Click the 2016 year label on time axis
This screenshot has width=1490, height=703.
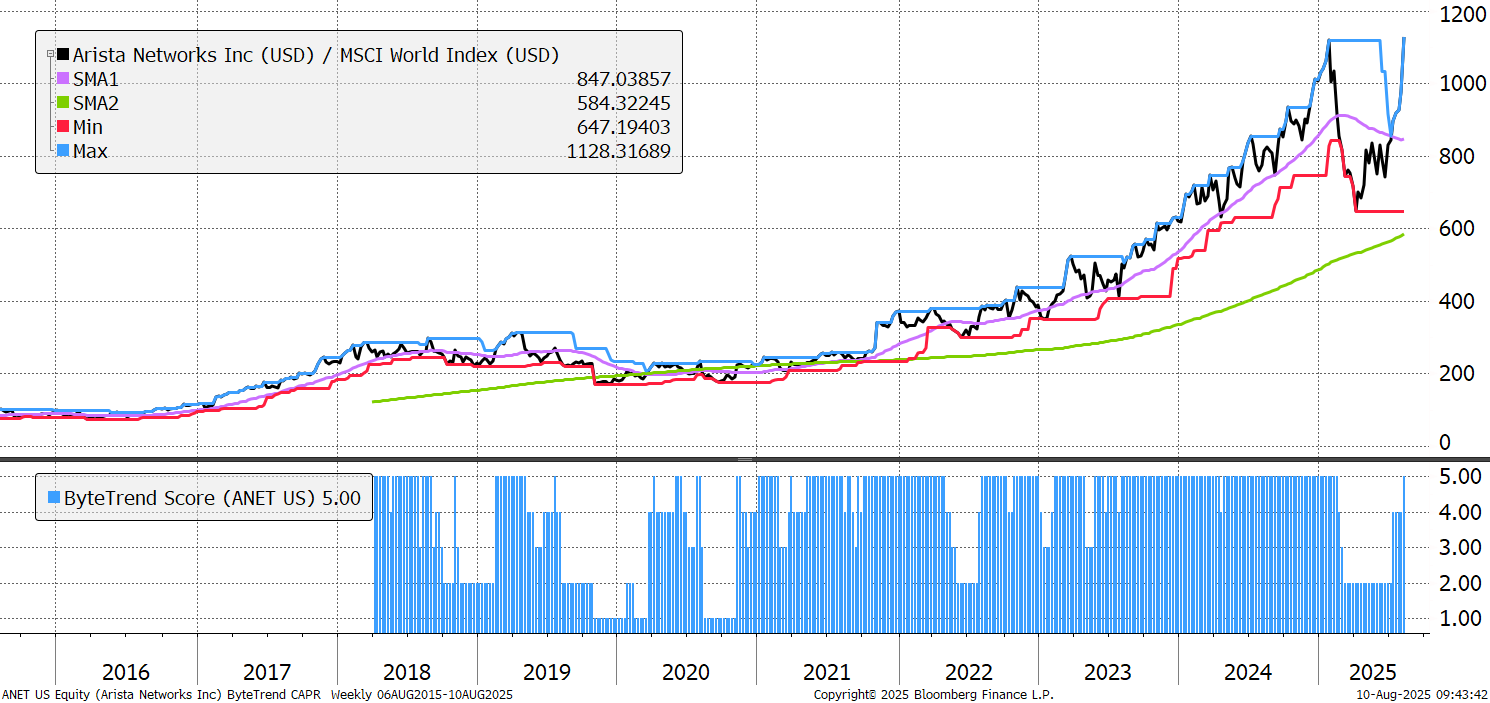click(x=126, y=672)
